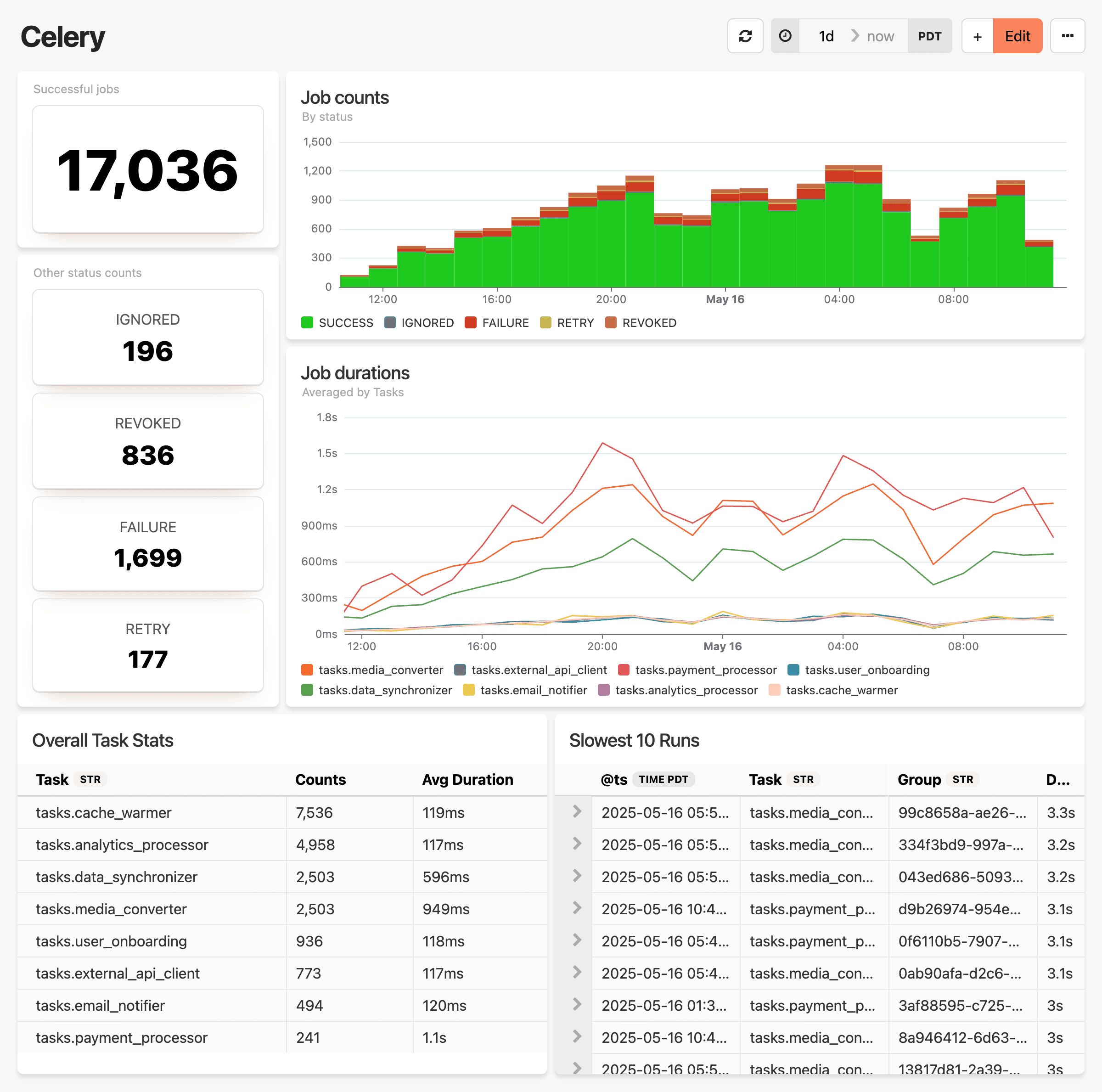Toggle tasks.media_converter legend swatch
The image size is (1102, 1092).
pyautogui.click(x=308, y=670)
